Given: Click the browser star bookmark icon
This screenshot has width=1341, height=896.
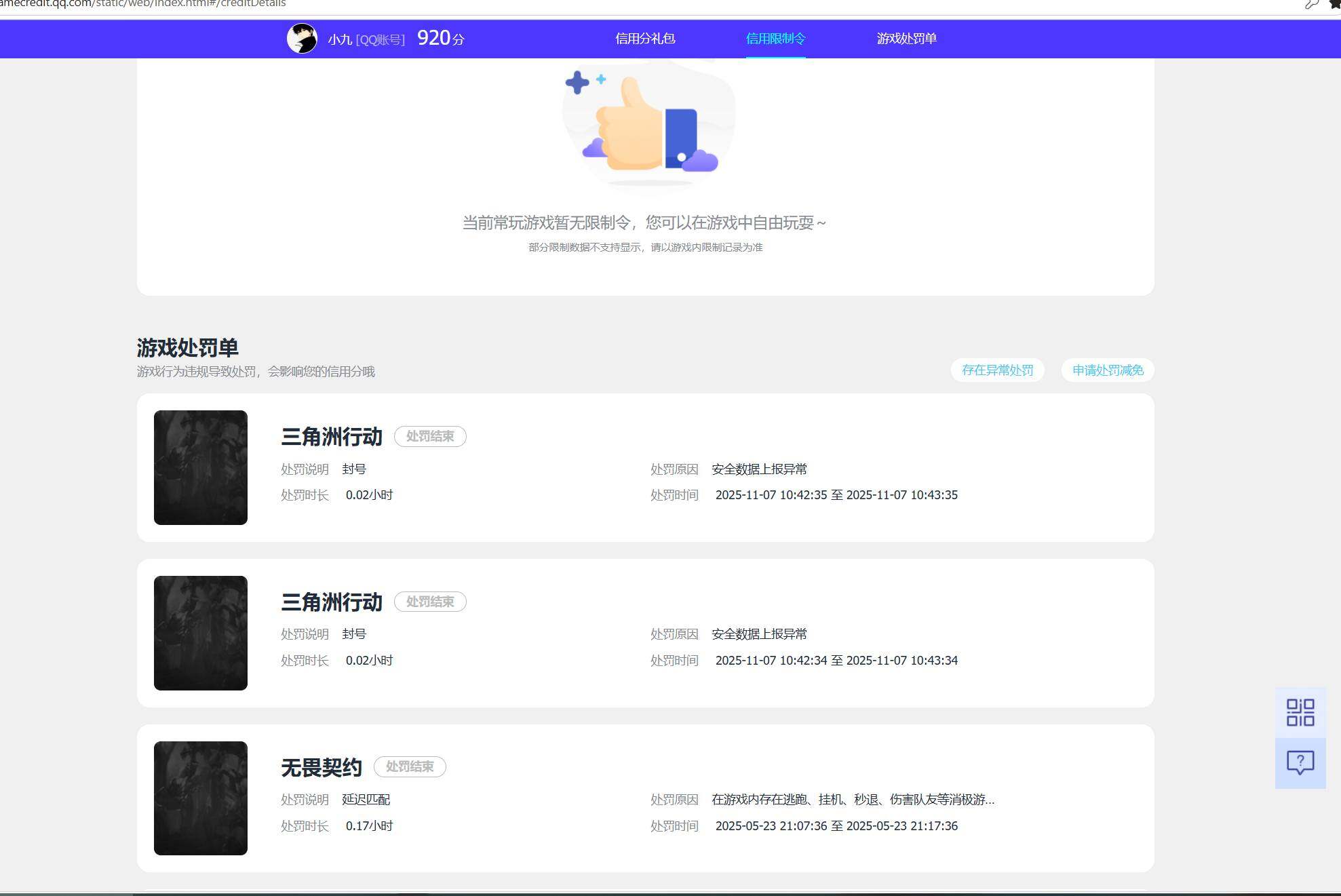Looking at the screenshot, I should [1335, 4].
